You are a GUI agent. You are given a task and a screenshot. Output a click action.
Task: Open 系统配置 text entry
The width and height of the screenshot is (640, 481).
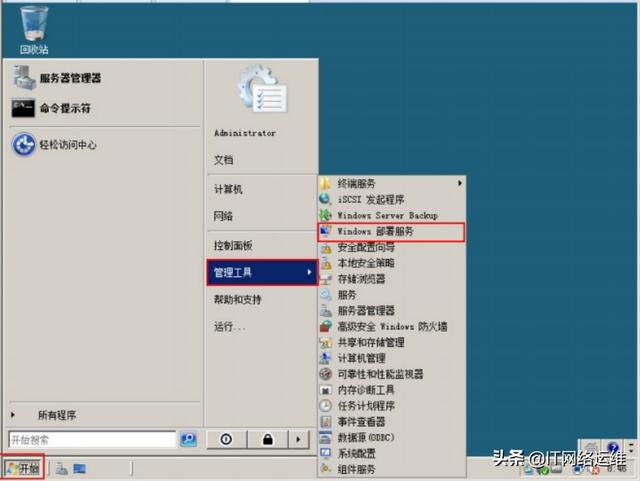(357, 453)
